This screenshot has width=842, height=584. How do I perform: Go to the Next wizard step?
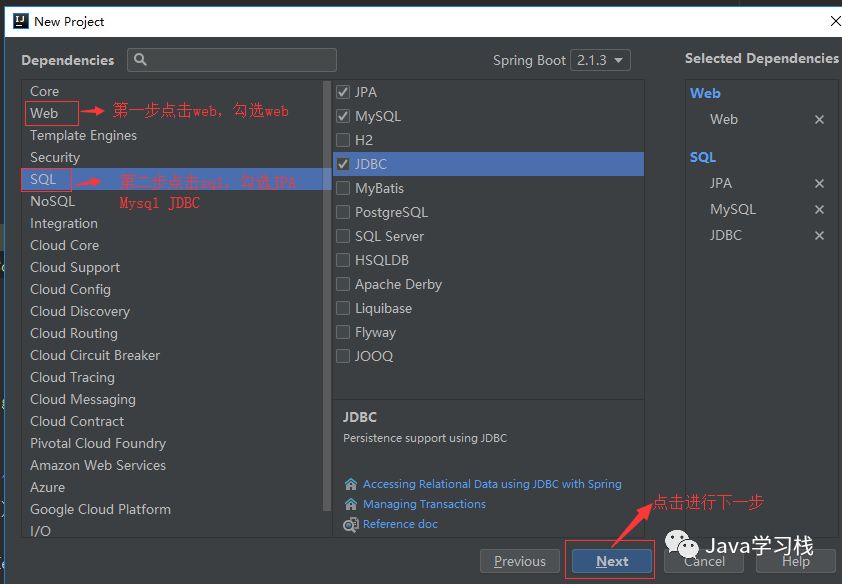[x=612, y=561]
